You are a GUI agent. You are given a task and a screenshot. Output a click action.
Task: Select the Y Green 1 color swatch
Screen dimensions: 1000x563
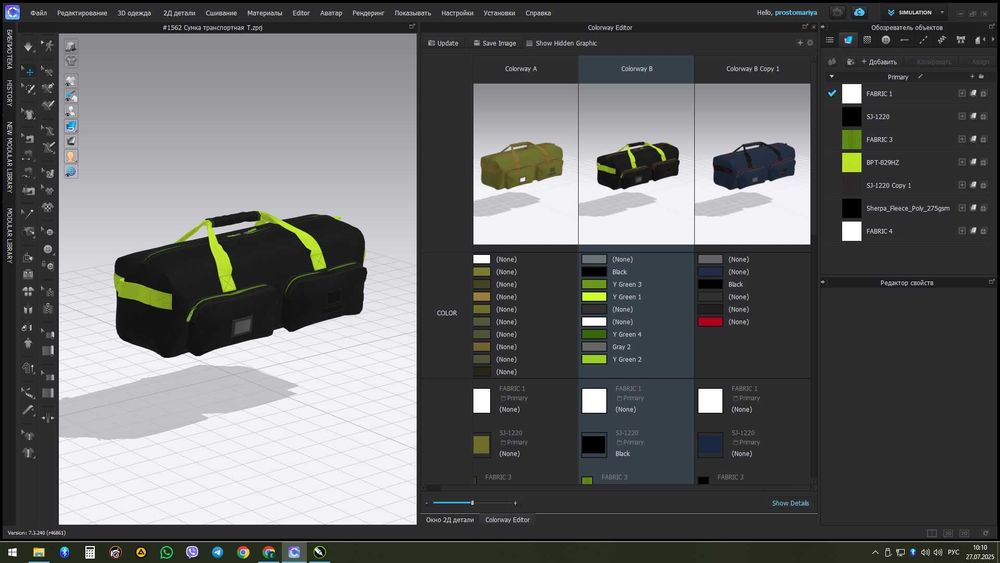tap(594, 296)
